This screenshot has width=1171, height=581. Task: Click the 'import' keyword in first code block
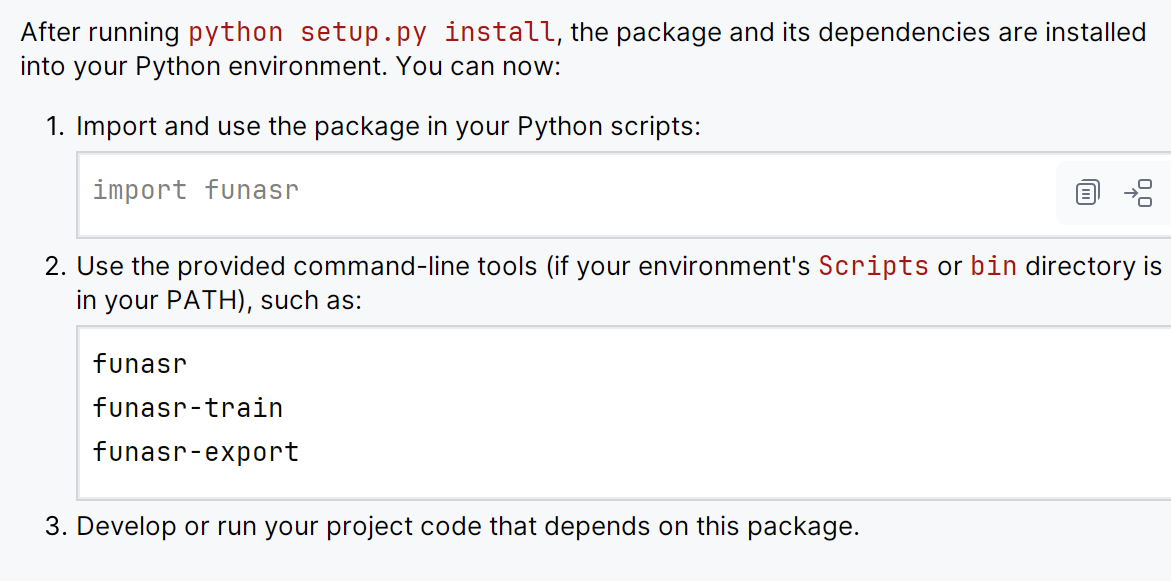tap(139, 190)
